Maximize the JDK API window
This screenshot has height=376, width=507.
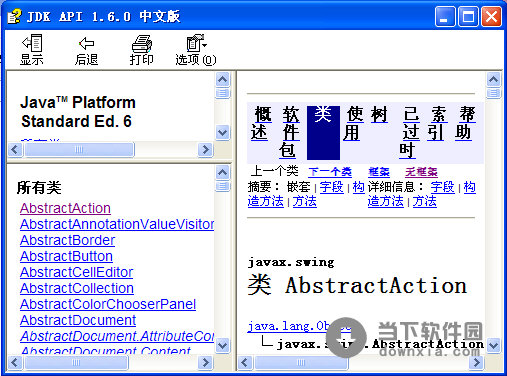click(468, 16)
